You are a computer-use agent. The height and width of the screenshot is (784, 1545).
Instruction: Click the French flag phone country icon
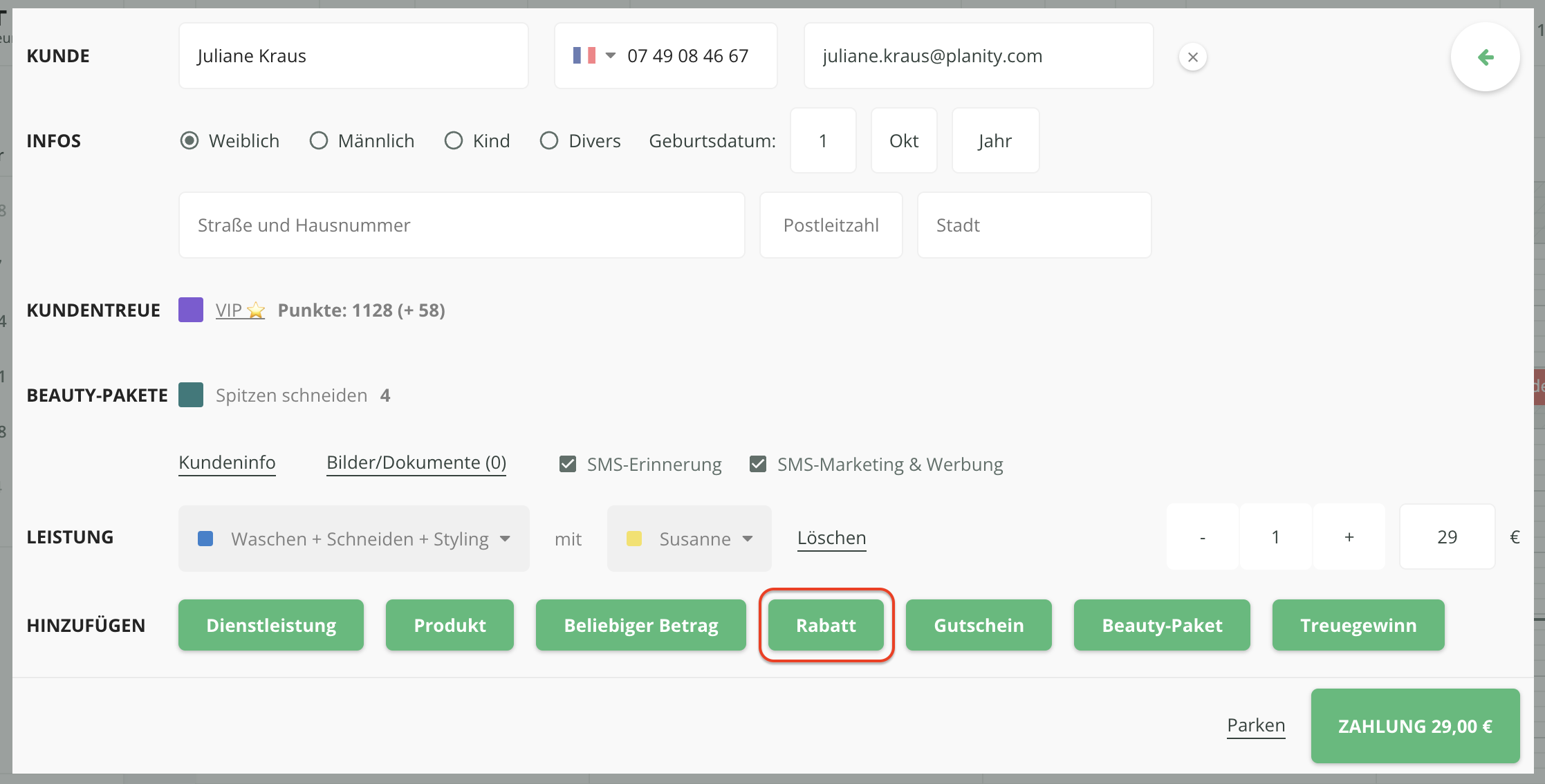tap(584, 56)
